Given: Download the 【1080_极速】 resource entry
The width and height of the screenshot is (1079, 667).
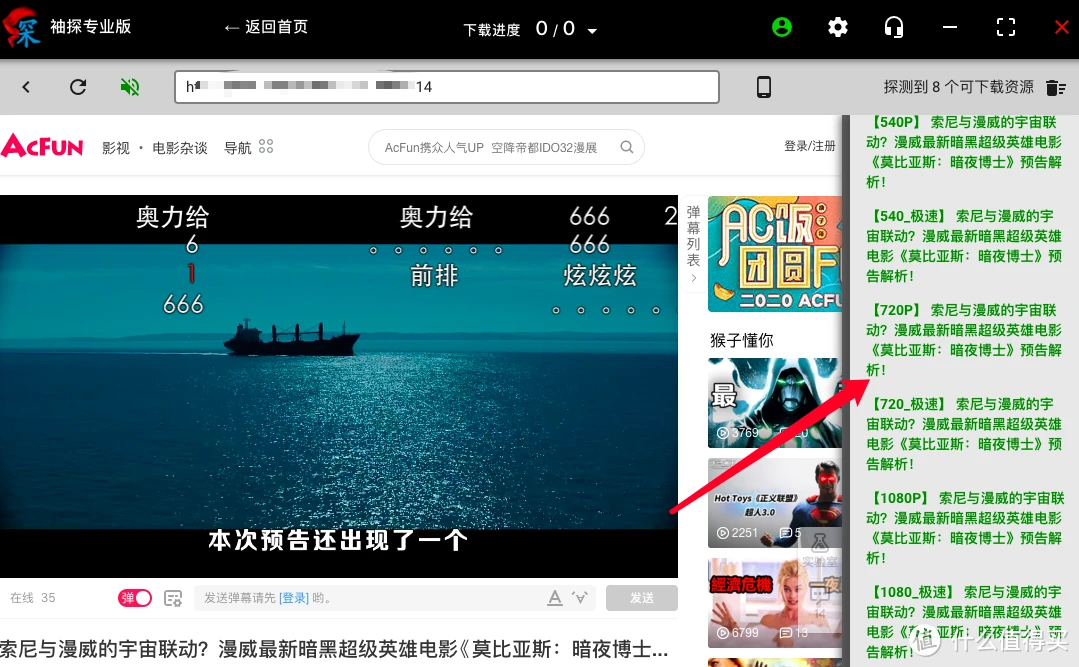Looking at the screenshot, I should [963, 622].
